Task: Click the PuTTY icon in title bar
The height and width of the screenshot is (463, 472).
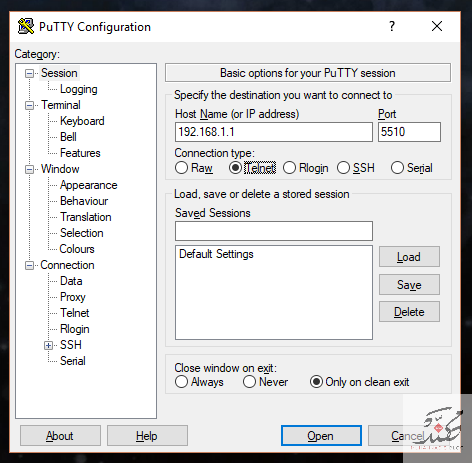Action: (x=26, y=26)
